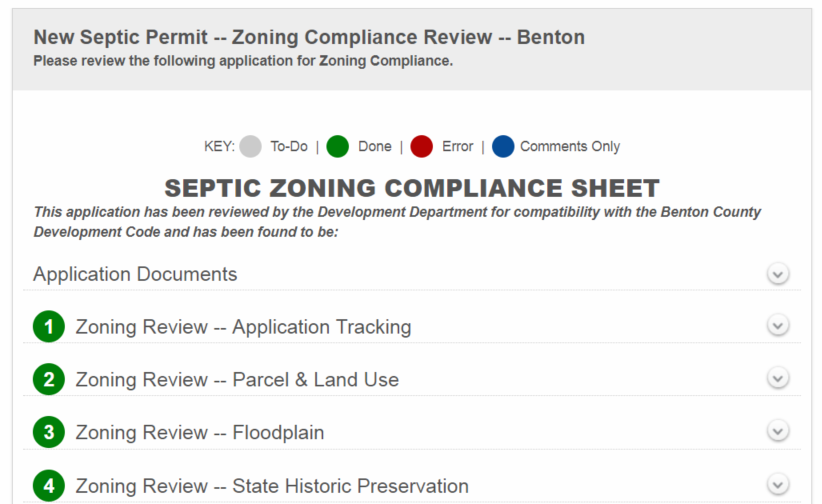Open Zoning Review -- State Historic Preservation
Viewport: 822px width, 504px height.
point(272,486)
